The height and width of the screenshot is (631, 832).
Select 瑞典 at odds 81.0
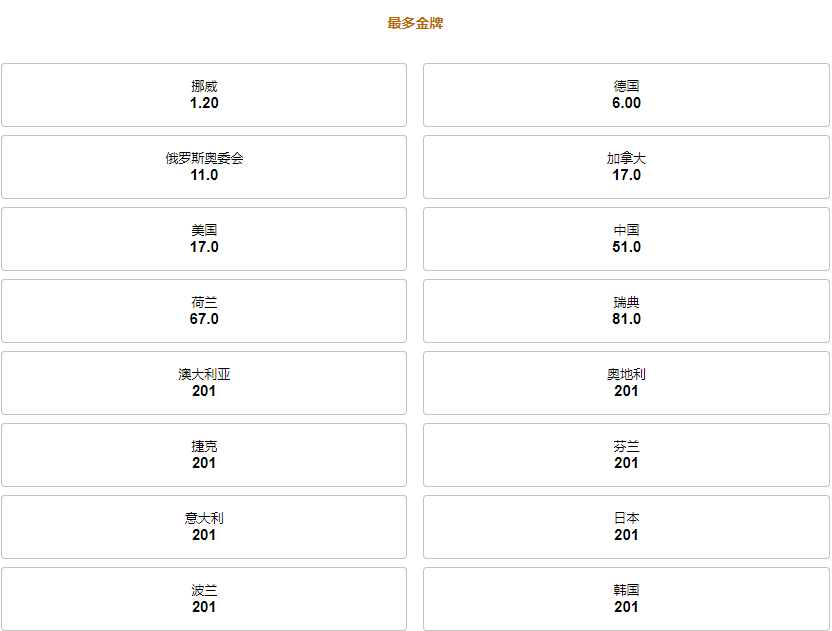click(x=626, y=311)
